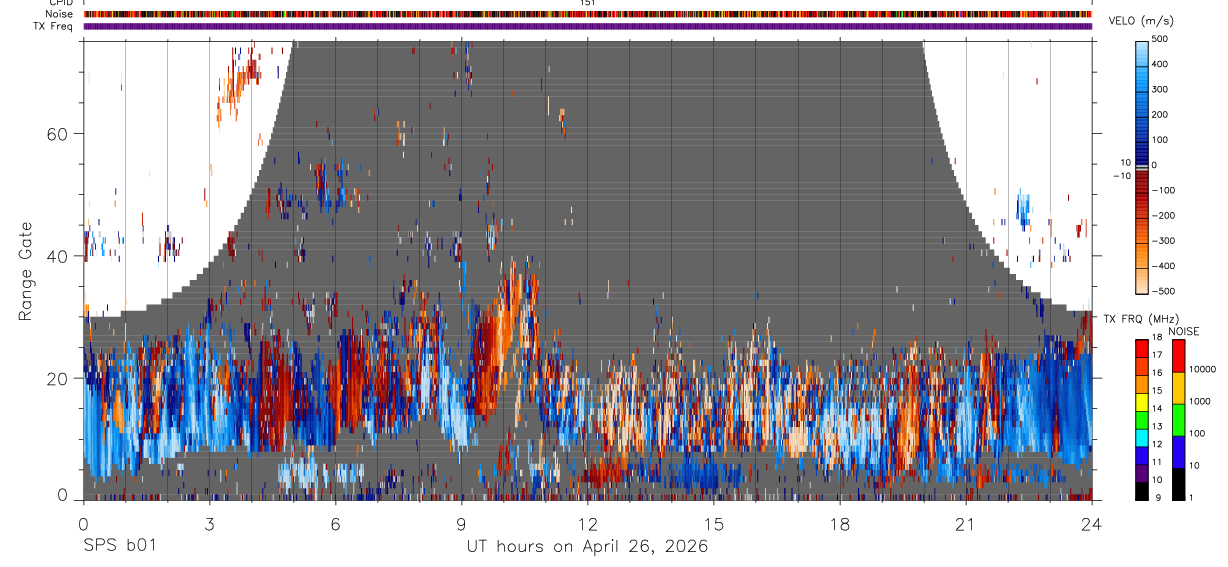Click the 'Range Gate' y-axis title
1228x567 pixels.
[26, 271]
